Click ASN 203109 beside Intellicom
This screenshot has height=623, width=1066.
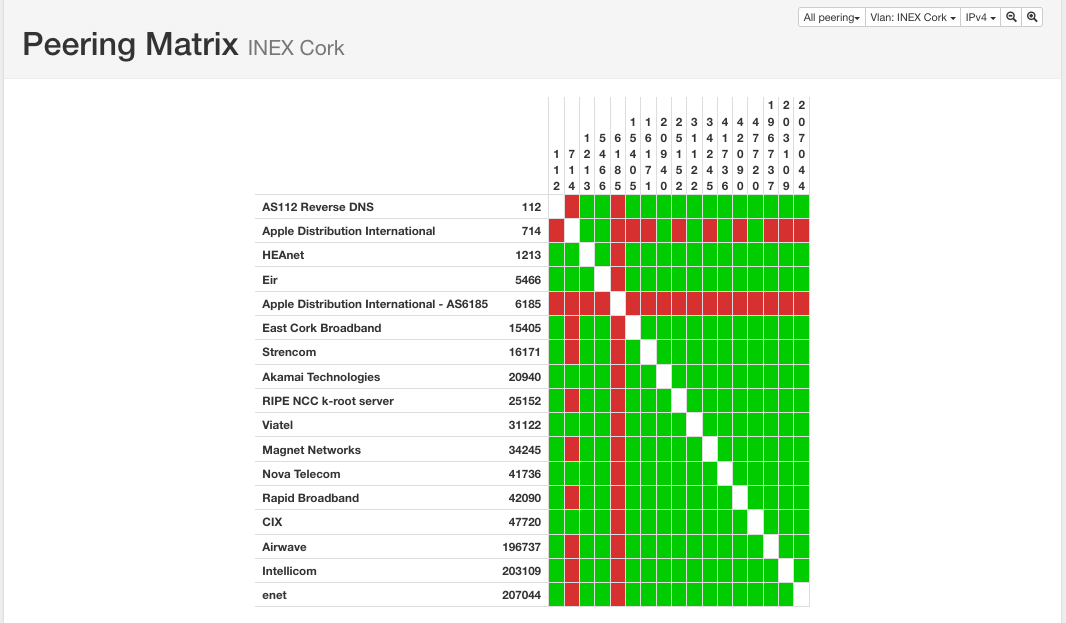click(521, 571)
